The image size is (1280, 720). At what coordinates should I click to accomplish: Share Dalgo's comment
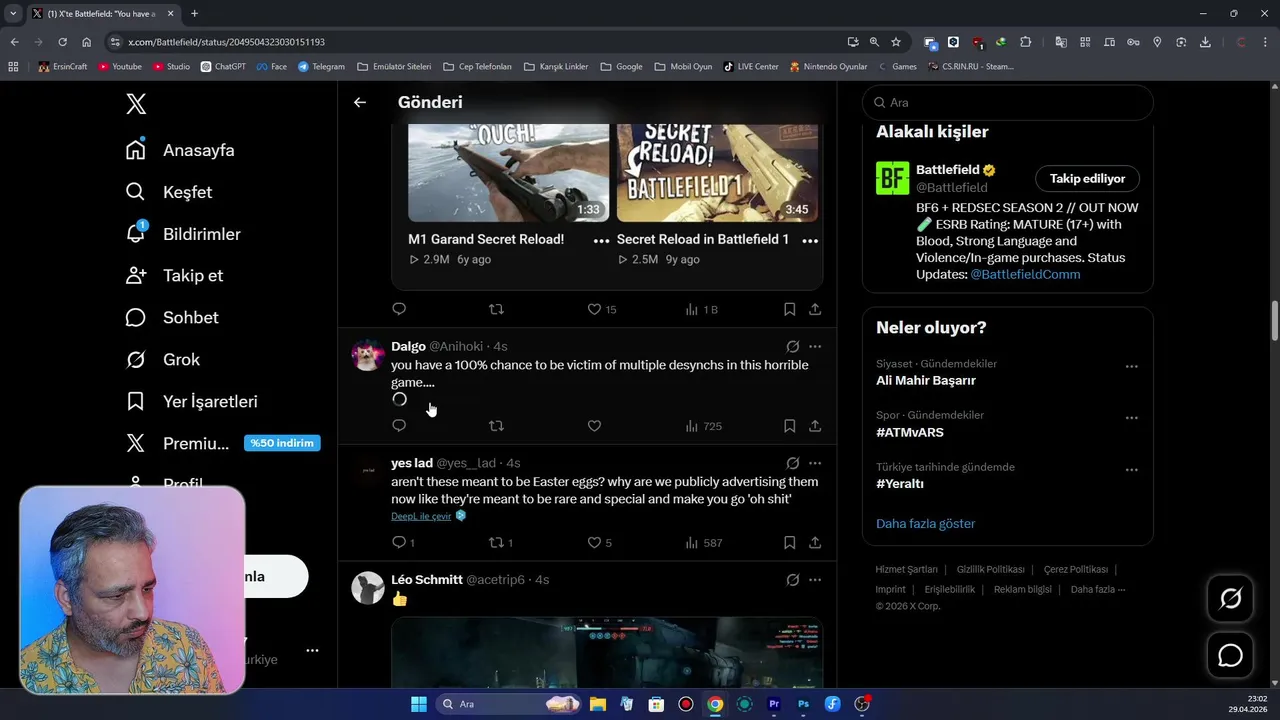pyautogui.click(x=815, y=426)
